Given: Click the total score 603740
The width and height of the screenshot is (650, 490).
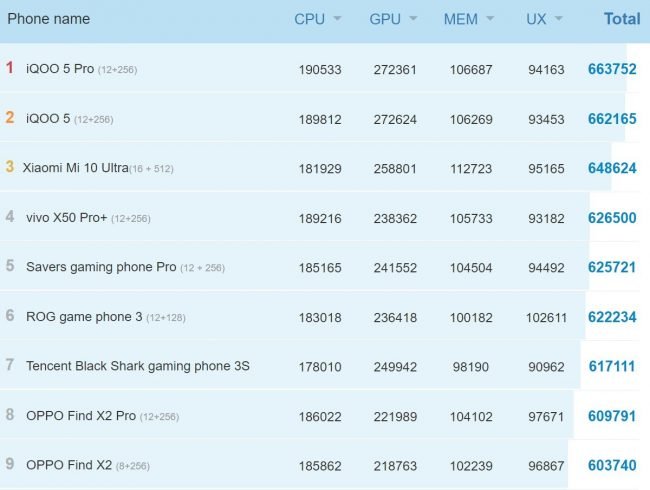Looking at the screenshot, I should [x=612, y=465].
